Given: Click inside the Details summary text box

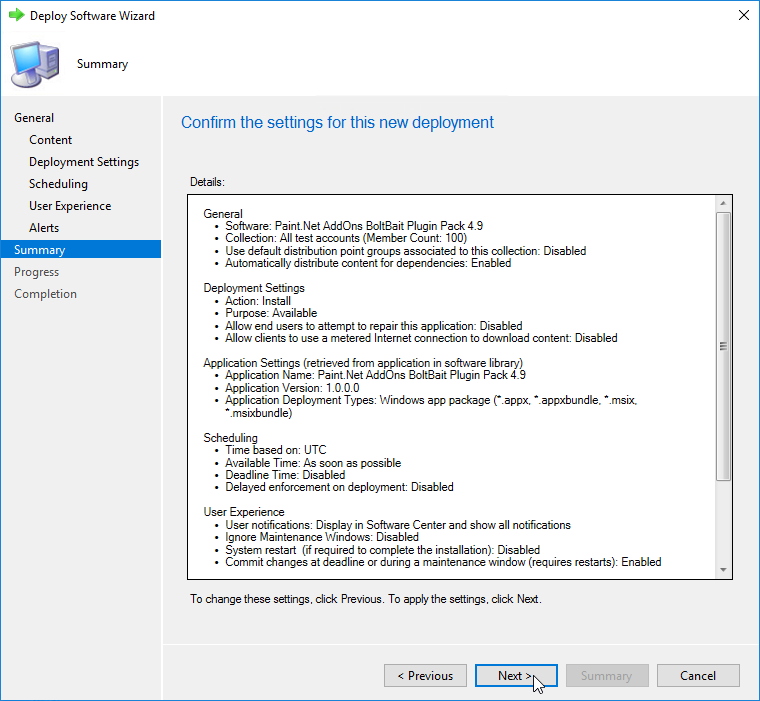Looking at the screenshot, I should pos(450,400).
